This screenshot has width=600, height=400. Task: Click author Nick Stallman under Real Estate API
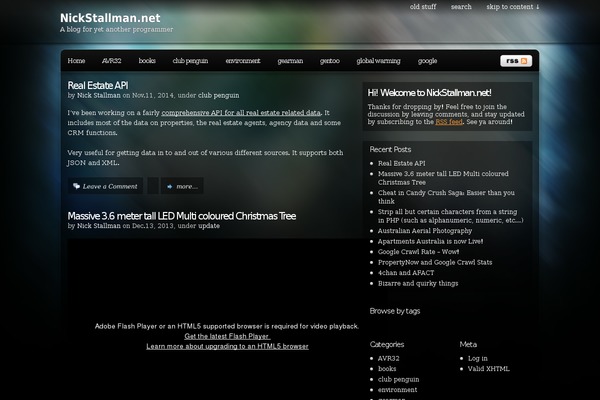[99, 95]
